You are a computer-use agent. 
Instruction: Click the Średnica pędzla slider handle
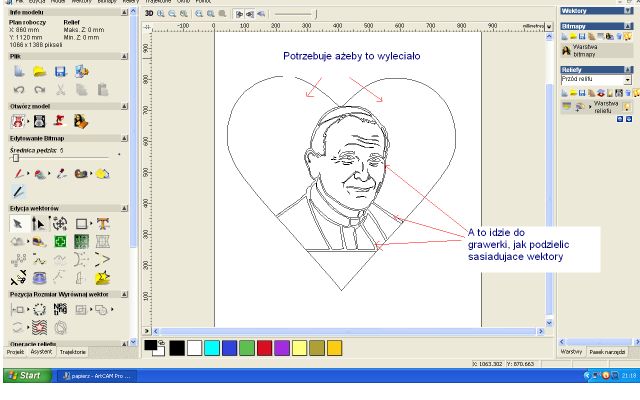coord(16,158)
